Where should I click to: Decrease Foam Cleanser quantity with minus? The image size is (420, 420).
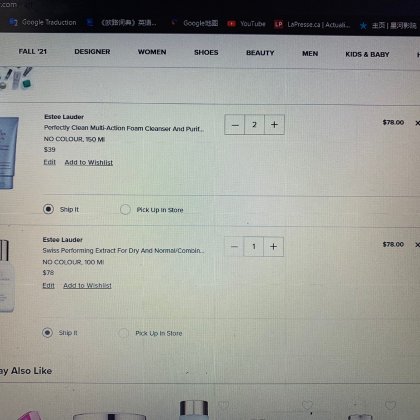click(235, 125)
